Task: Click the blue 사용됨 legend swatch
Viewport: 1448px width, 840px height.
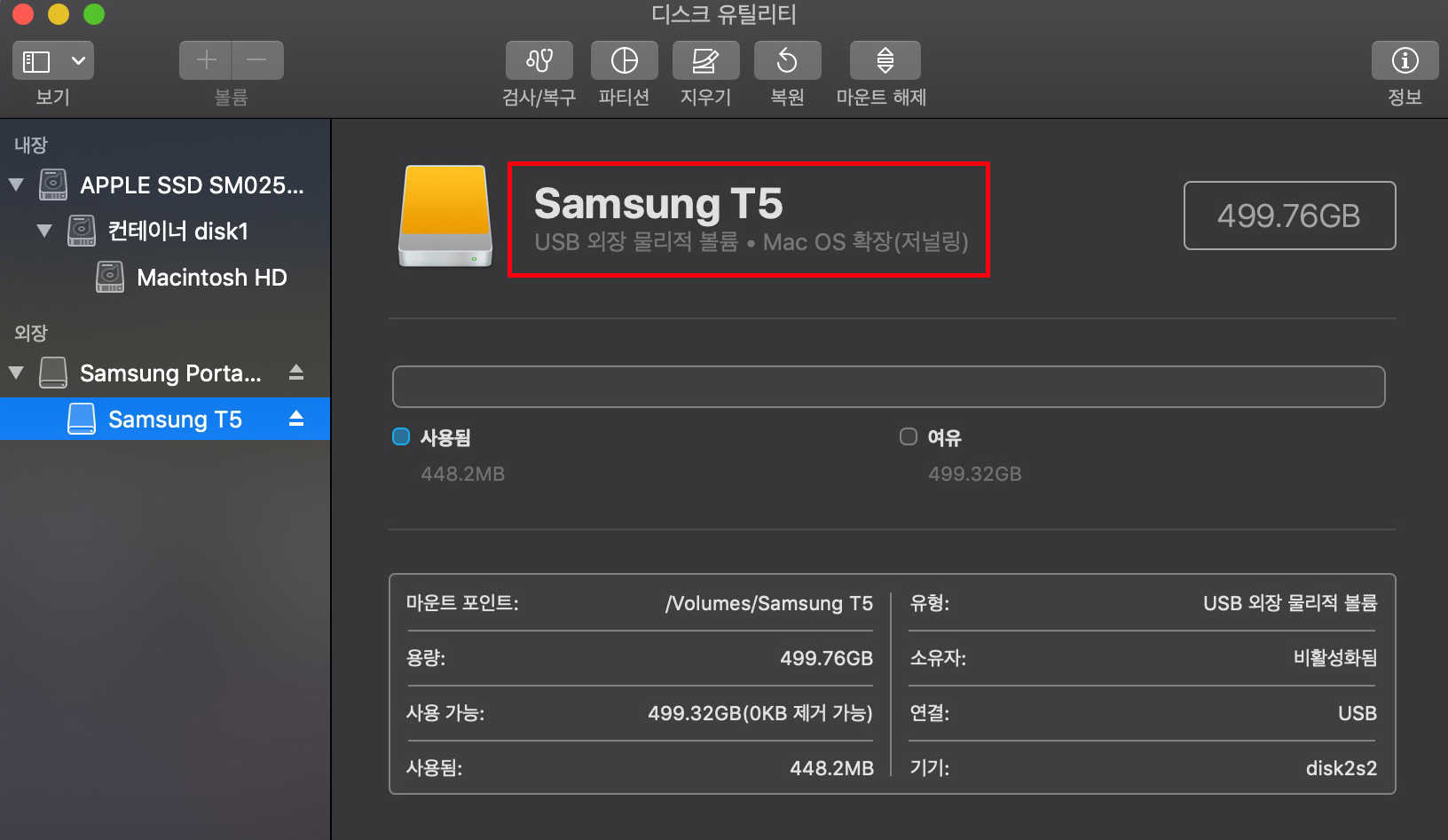Action: pos(401,436)
